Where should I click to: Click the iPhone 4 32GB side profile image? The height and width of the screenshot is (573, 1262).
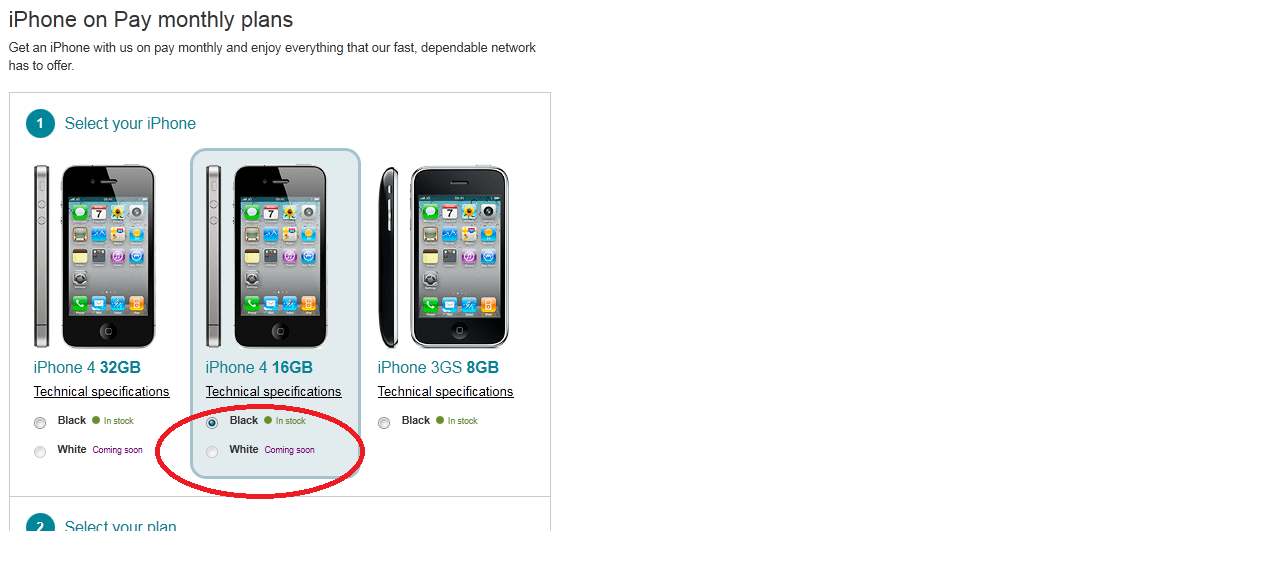pyautogui.click(x=41, y=256)
